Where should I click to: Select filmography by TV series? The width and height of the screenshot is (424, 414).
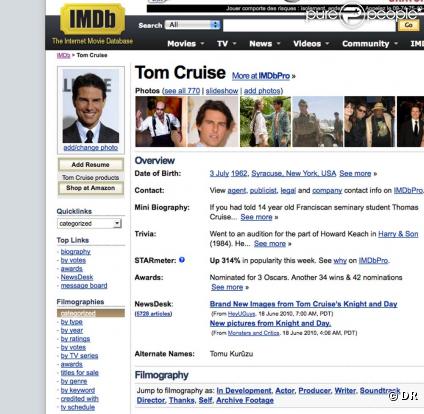(x=79, y=356)
